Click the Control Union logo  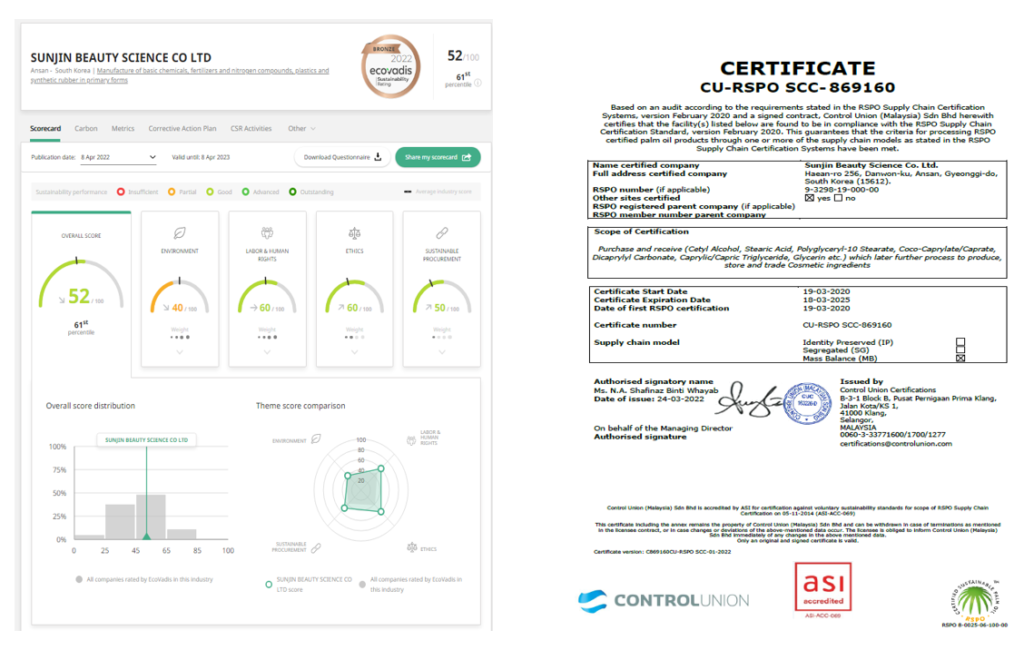[662, 600]
